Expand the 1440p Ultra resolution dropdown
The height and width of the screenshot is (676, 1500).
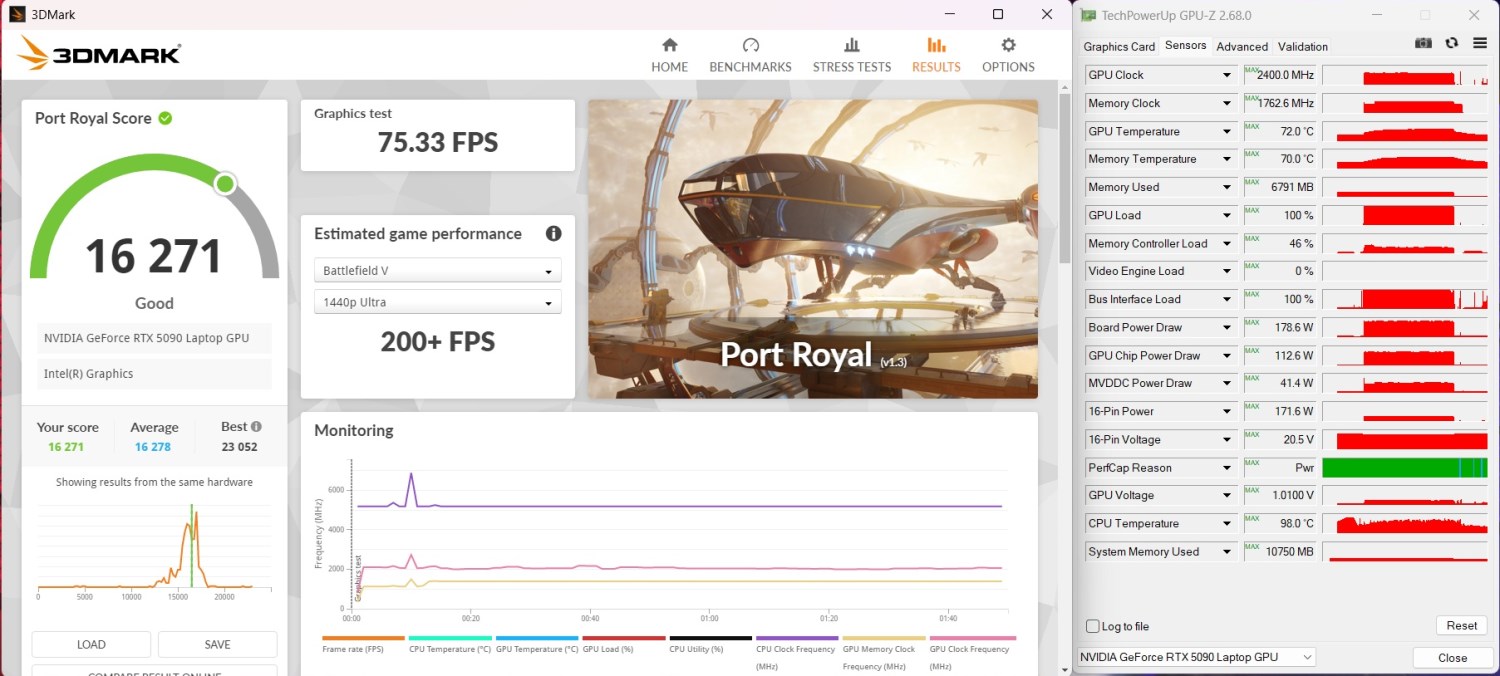(437, 302)
